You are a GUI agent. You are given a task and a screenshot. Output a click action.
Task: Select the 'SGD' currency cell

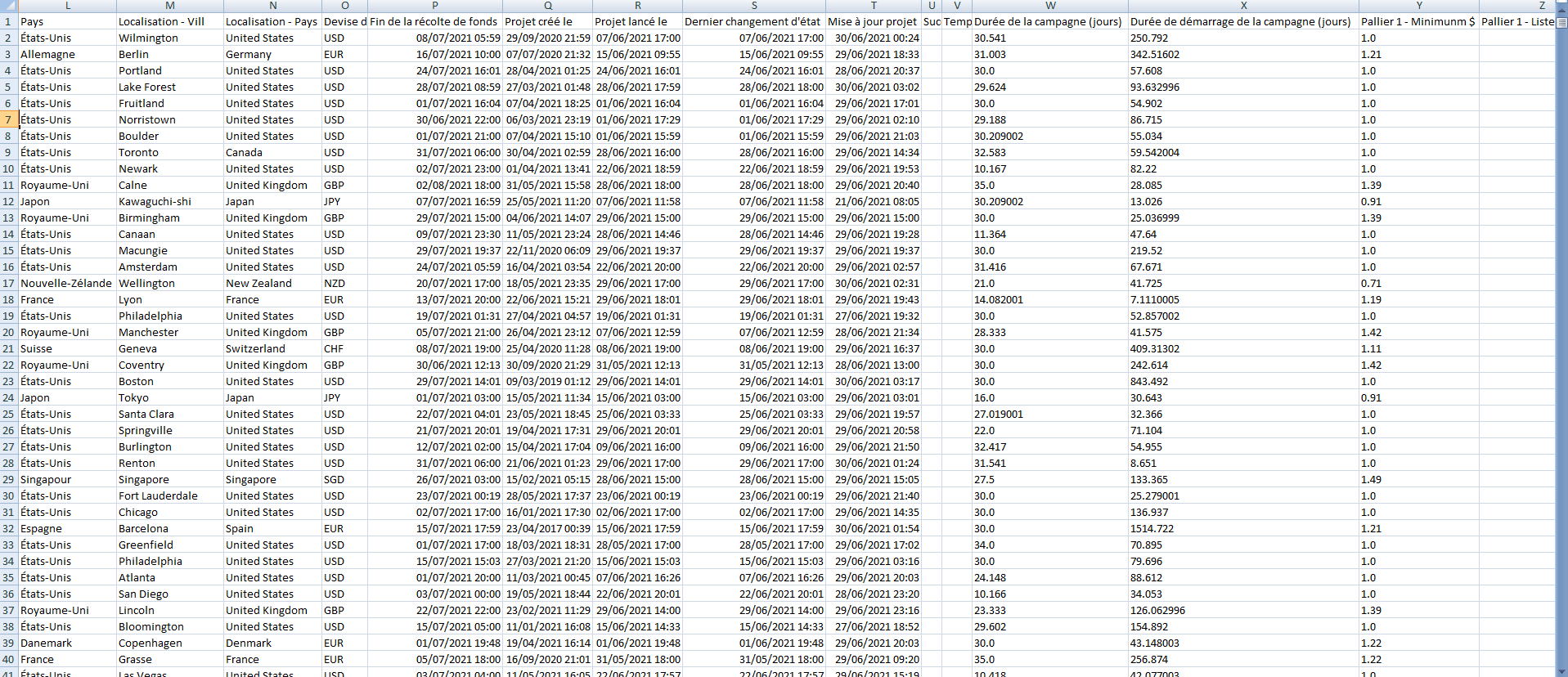(x=344, y=479)
